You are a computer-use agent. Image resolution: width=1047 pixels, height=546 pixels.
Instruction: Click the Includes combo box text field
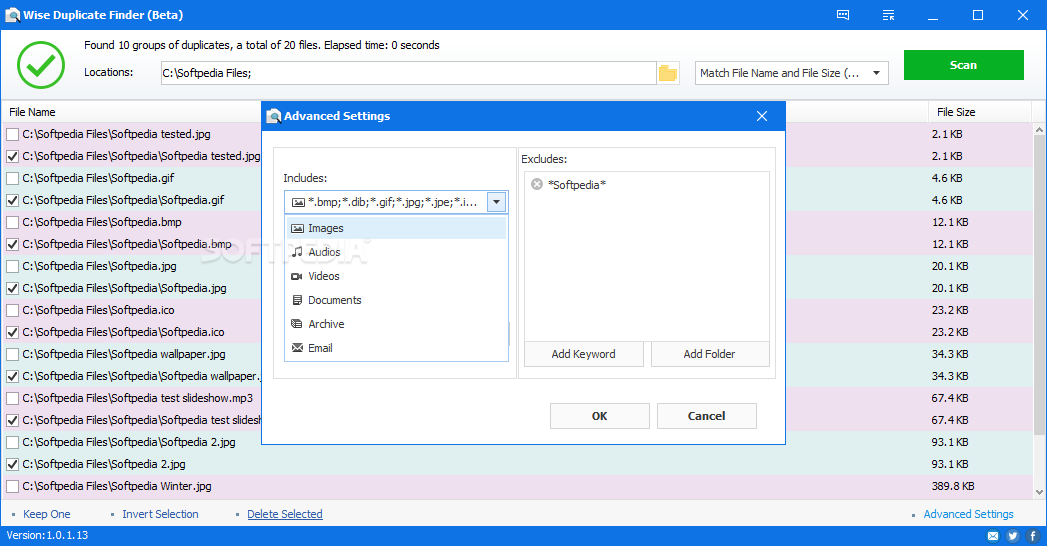pos(386,202)
